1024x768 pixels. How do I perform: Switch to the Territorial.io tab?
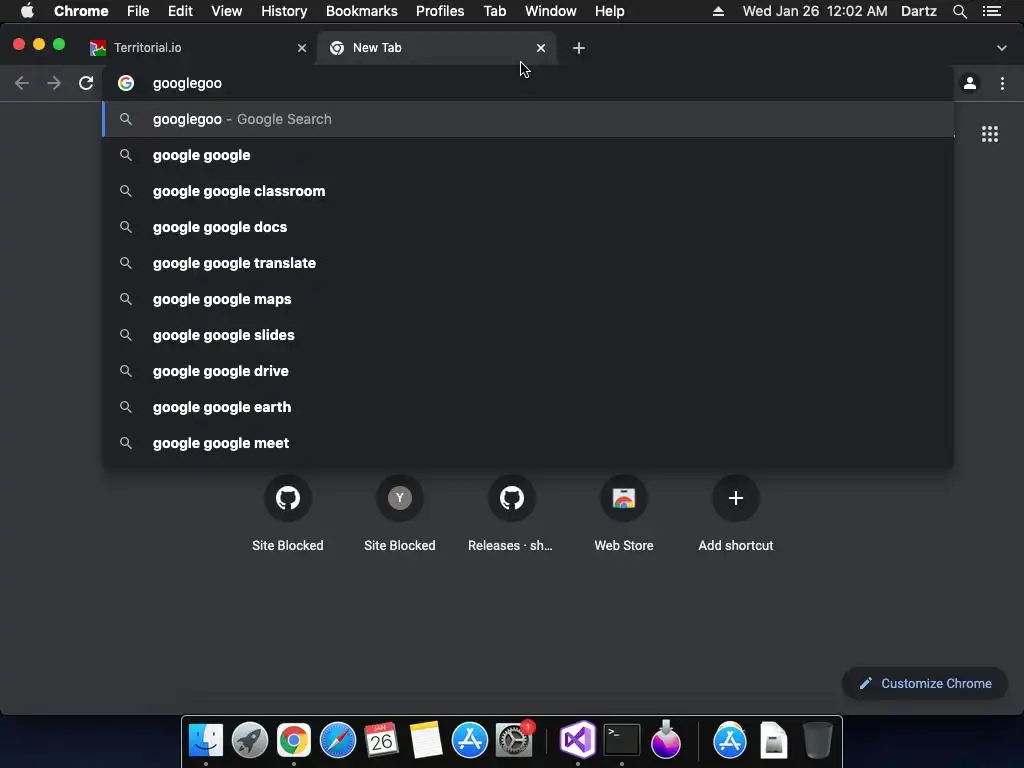(196, 48)
